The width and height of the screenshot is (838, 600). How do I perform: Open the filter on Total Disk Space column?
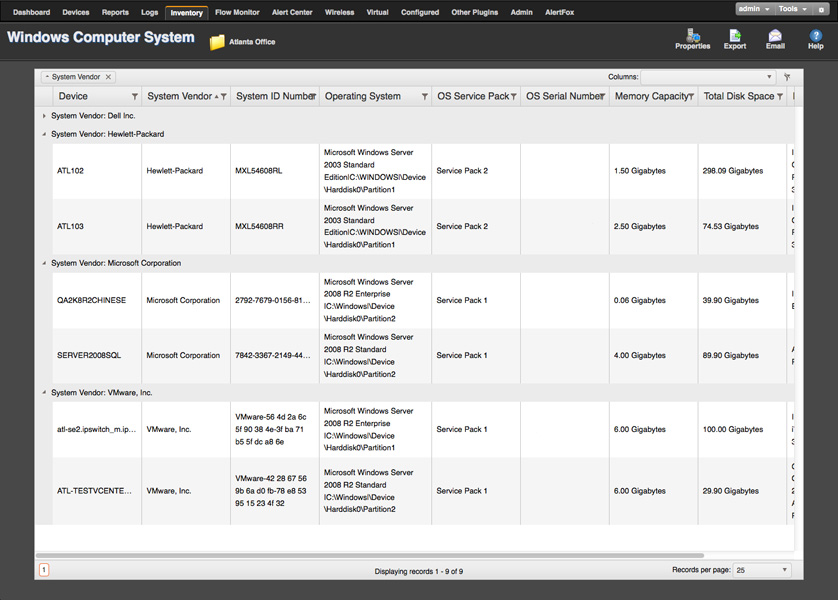click(x=781, y=97)
